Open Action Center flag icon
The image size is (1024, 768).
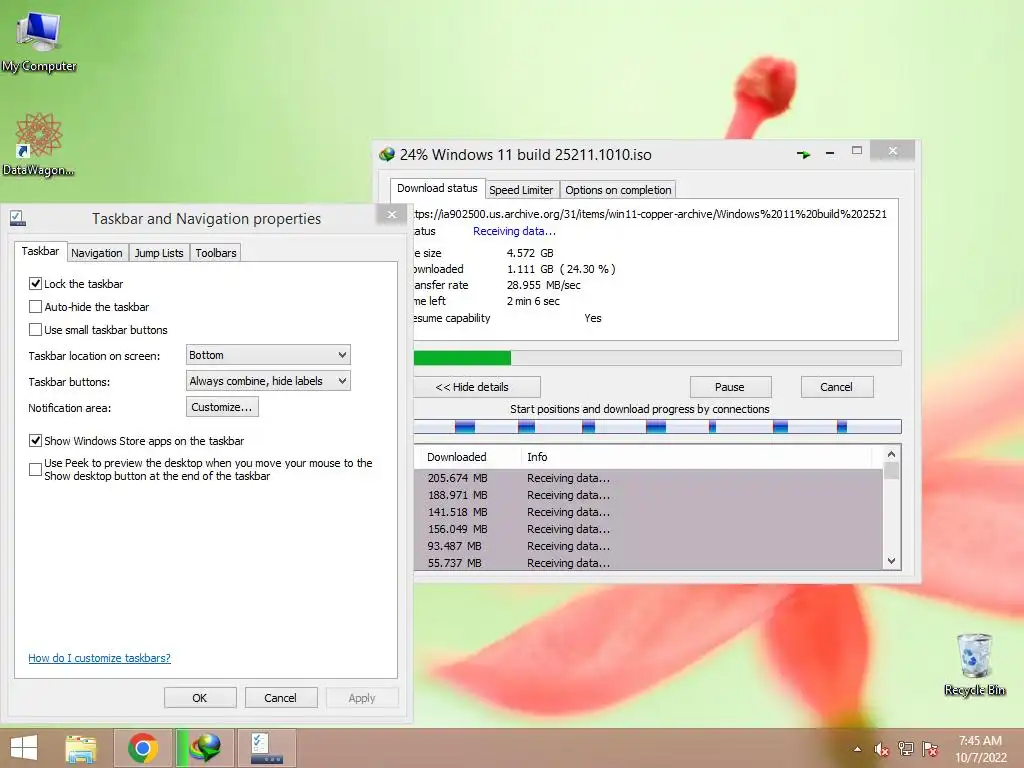(x=930, y=749)
